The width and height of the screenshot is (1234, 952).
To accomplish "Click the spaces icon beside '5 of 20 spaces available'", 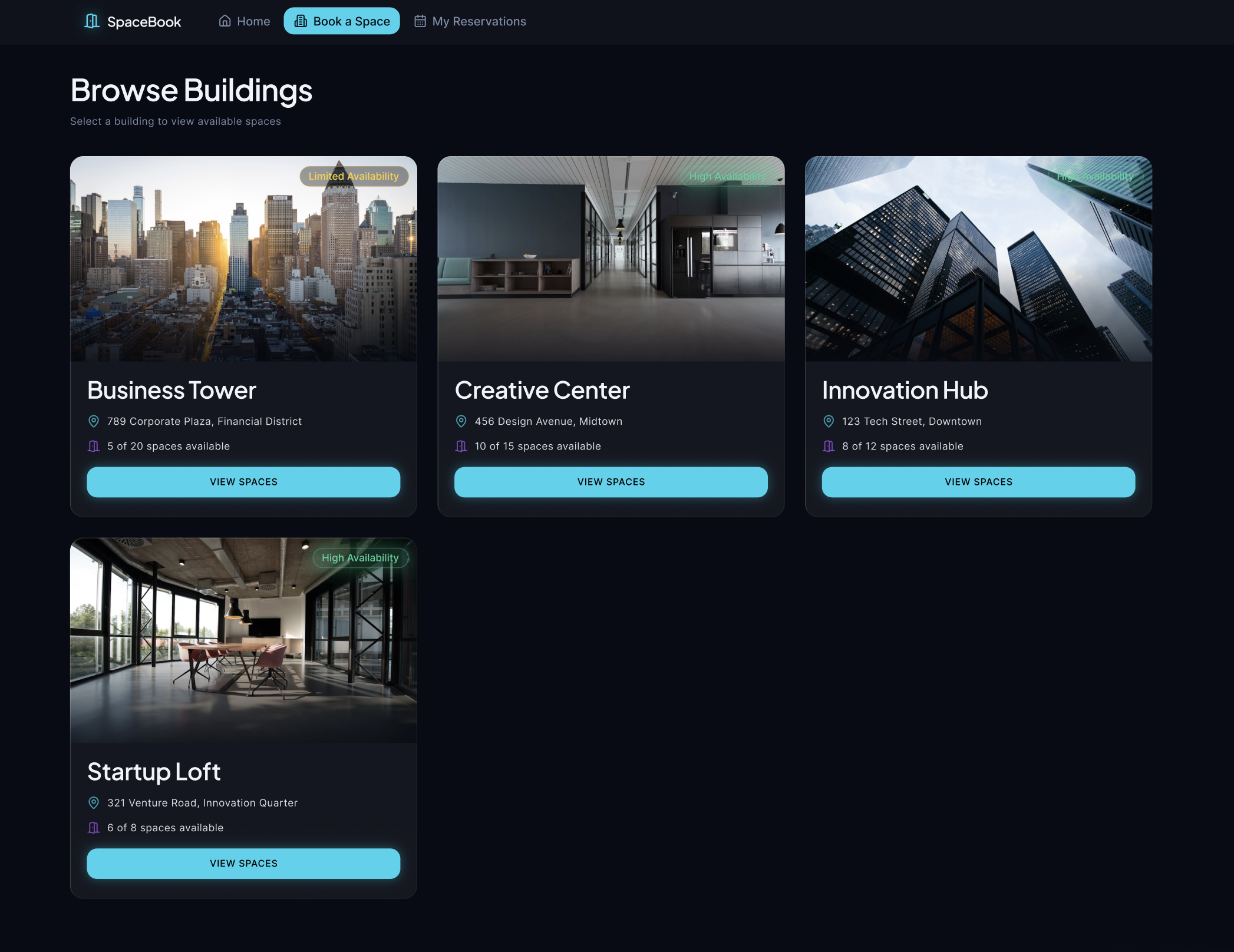I will click(94, 446).
